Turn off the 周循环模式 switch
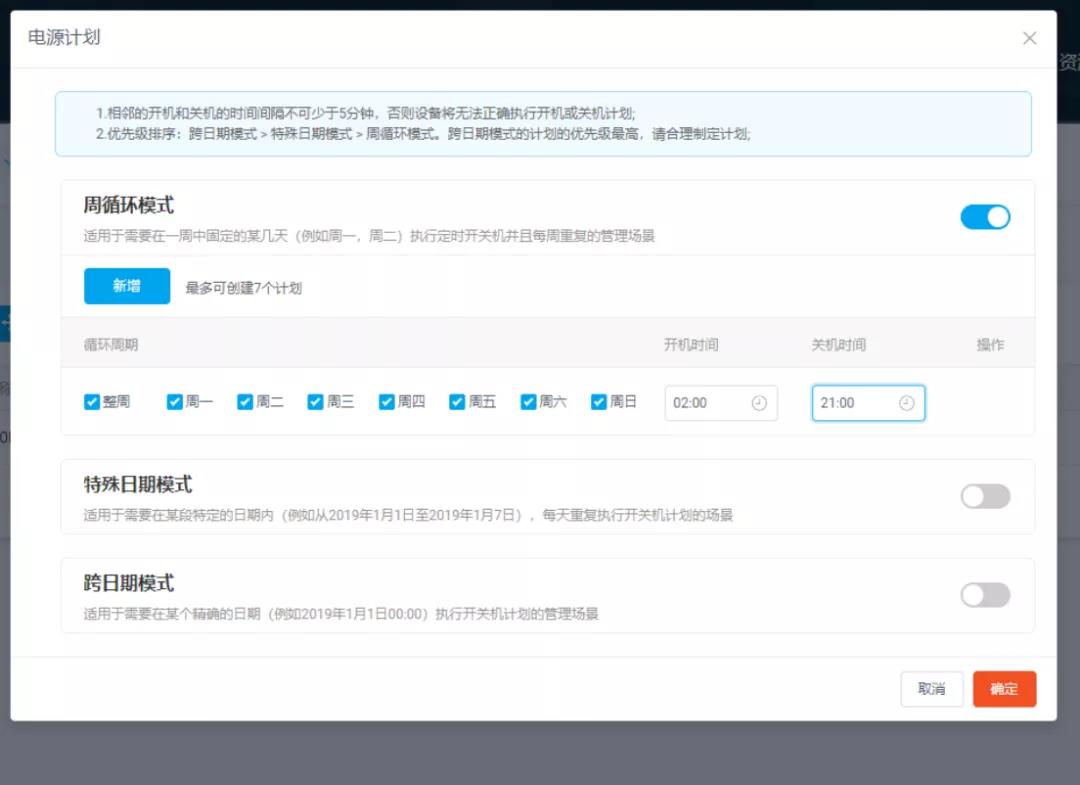Screen dimensions: 1080x785 point(985,217)
